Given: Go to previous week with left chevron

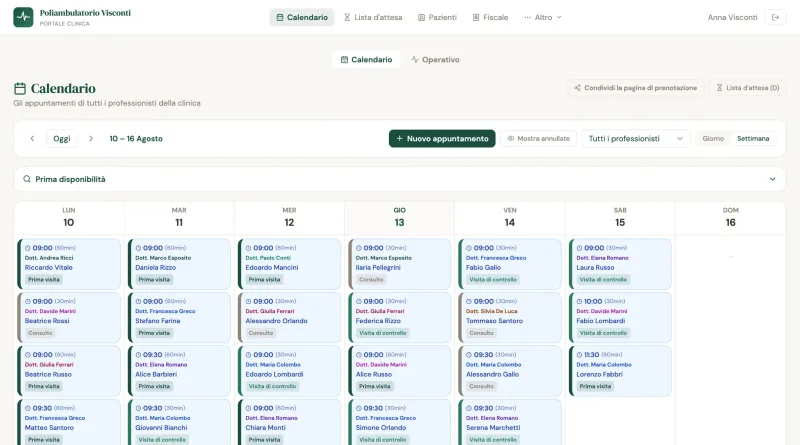Looking at the screenshot, I should pos(32,138).
